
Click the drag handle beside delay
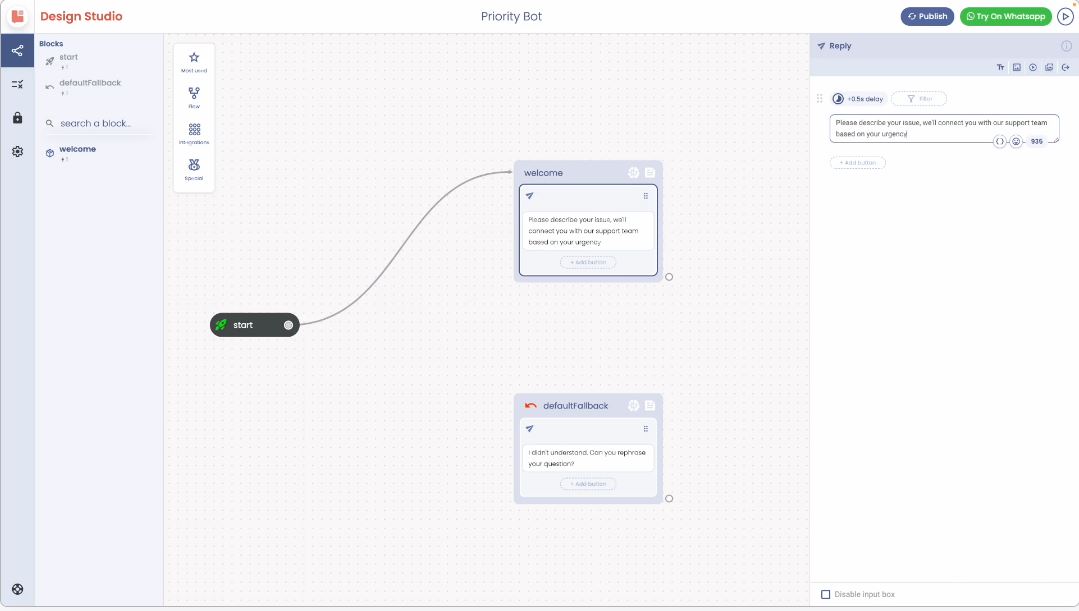pos(820,98)
